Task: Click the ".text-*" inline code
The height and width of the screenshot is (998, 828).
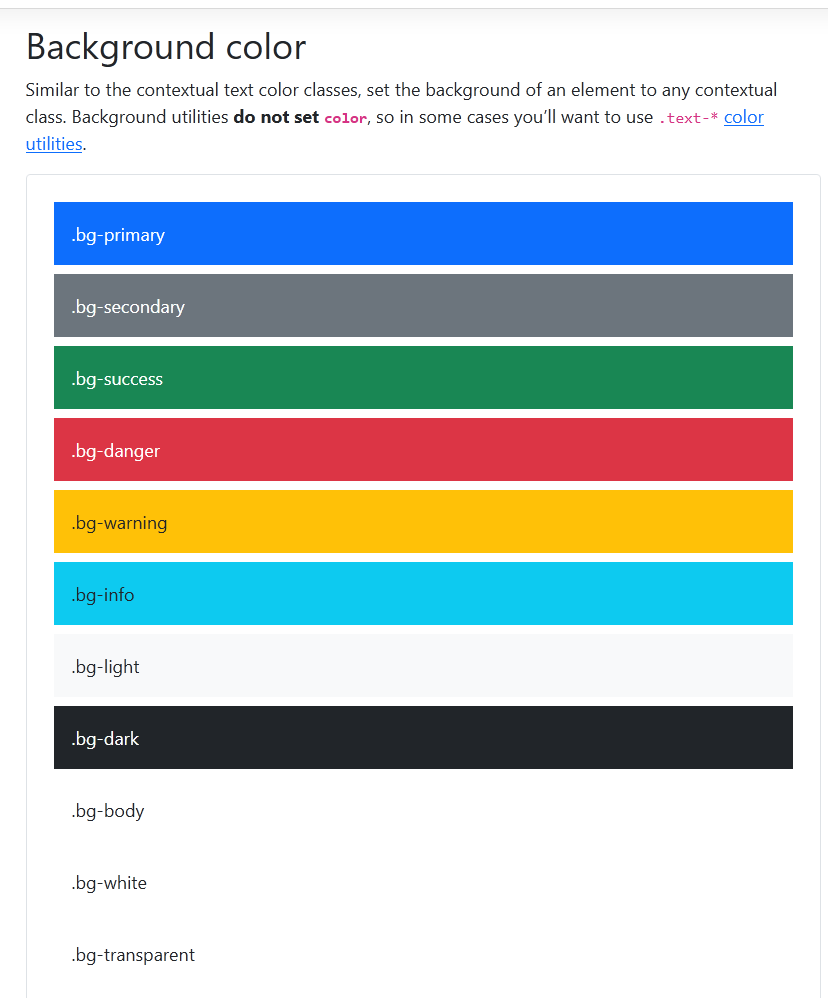Action: point(688,118)
